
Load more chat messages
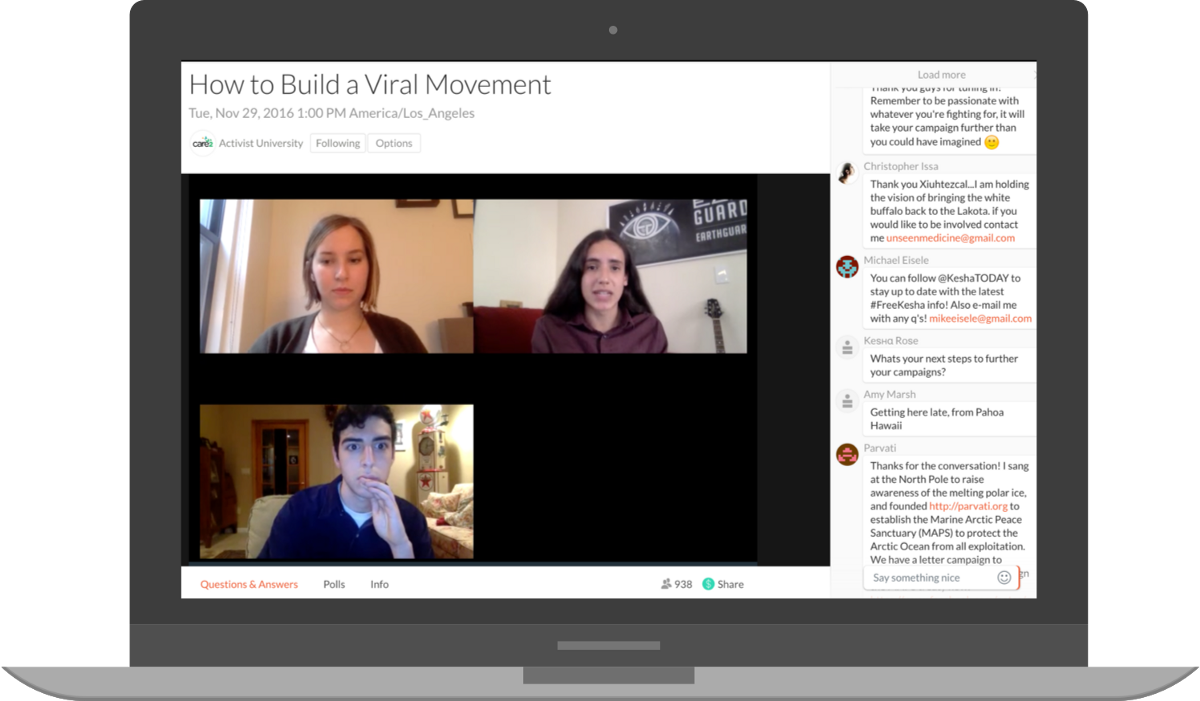(x=941, y=75)
